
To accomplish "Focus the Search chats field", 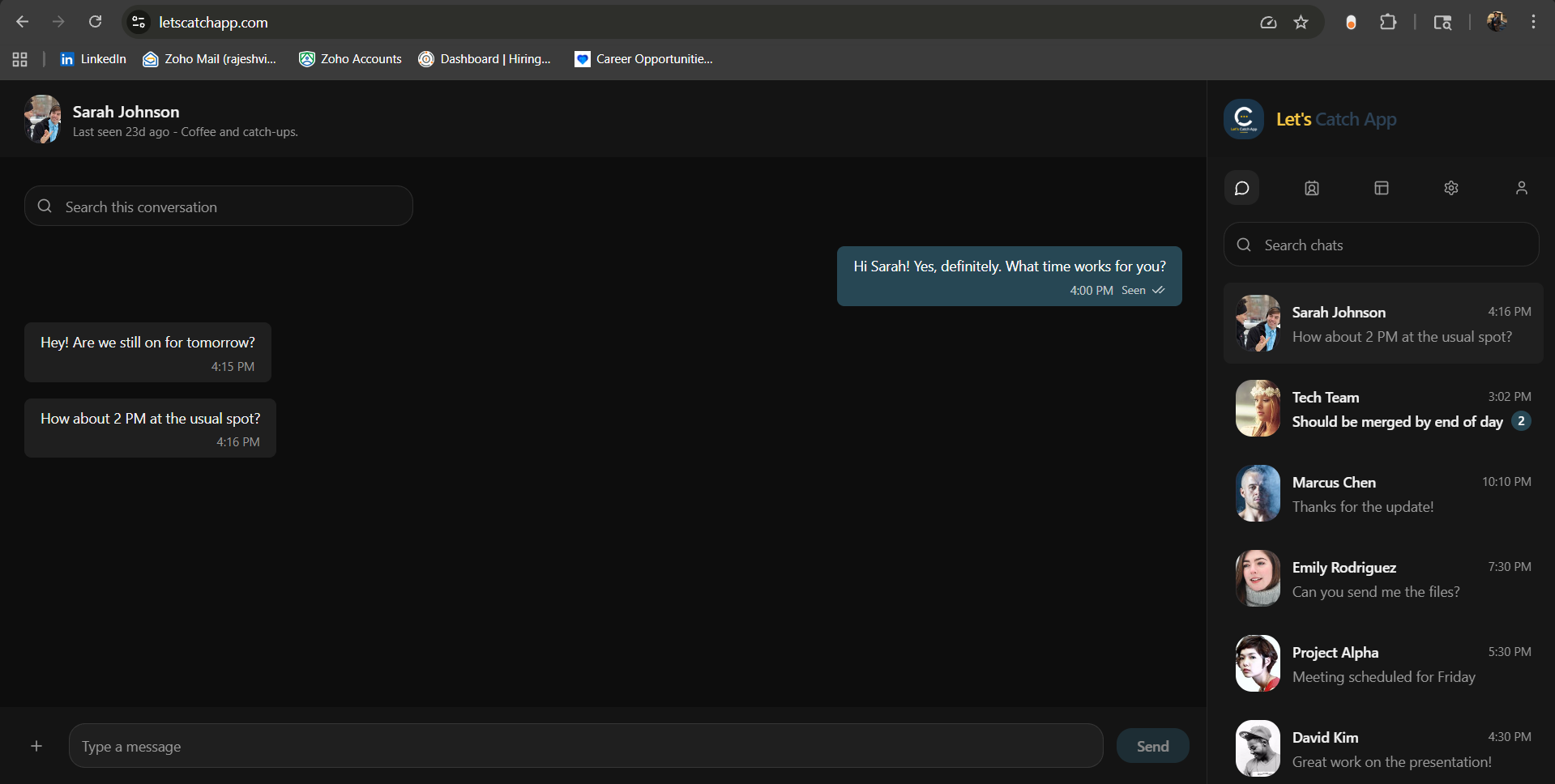I will 1381,245.
